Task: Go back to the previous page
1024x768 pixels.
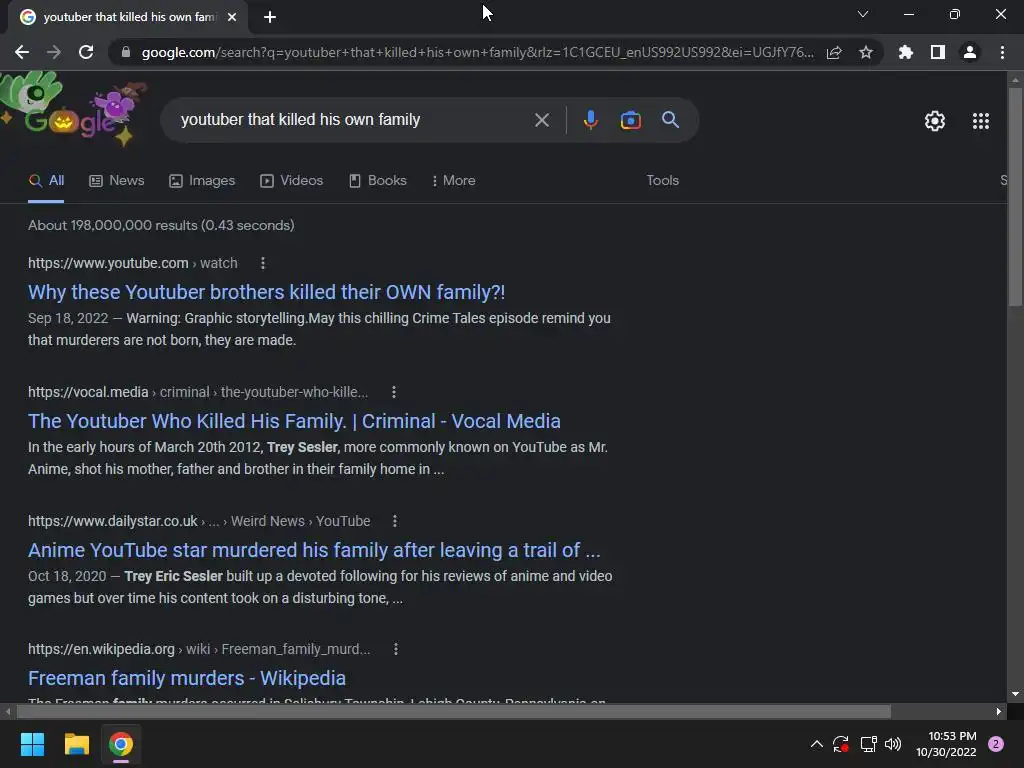Action: (x=22, y=52)
